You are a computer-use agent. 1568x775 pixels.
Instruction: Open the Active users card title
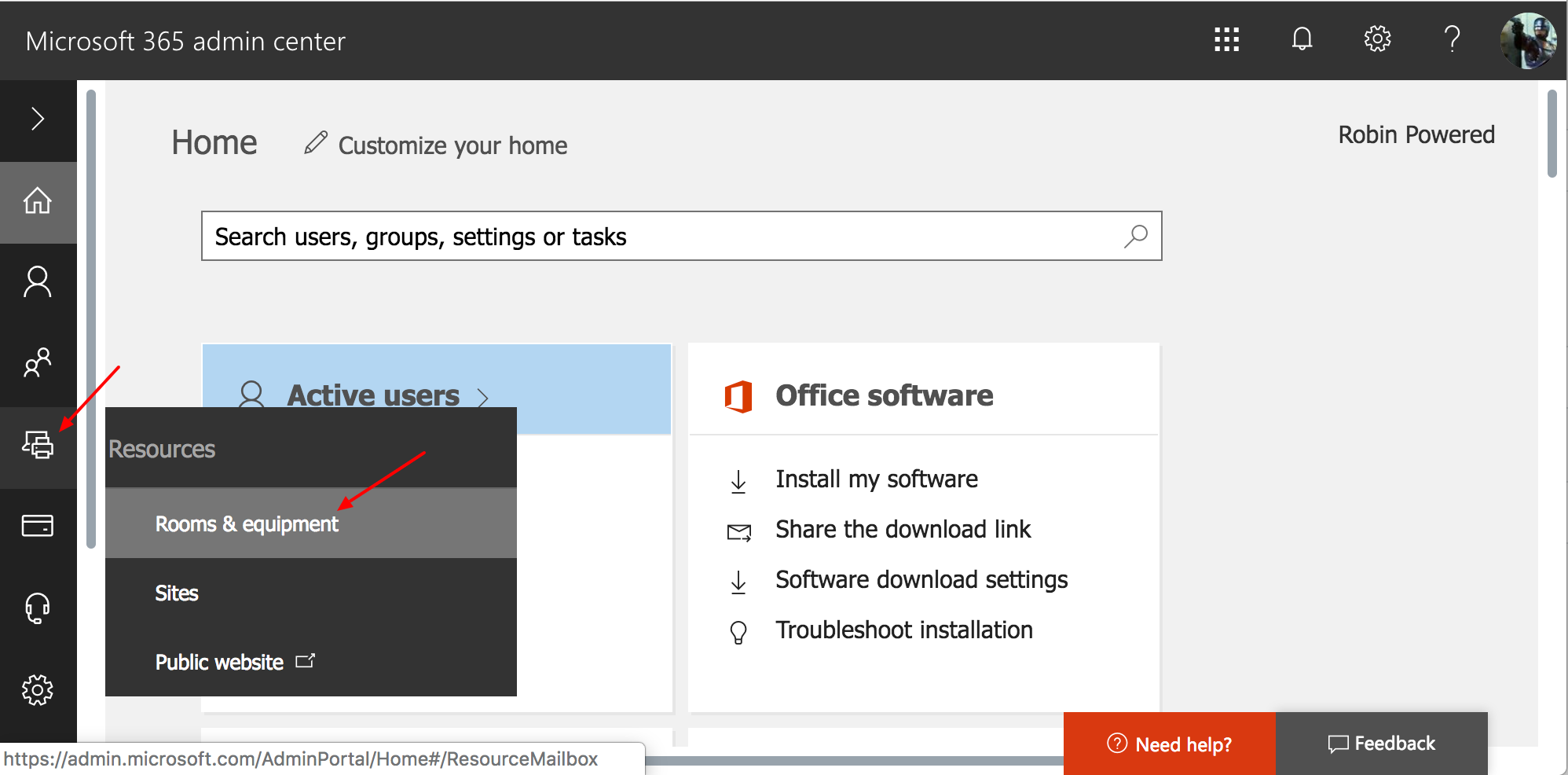pos(373,395)
